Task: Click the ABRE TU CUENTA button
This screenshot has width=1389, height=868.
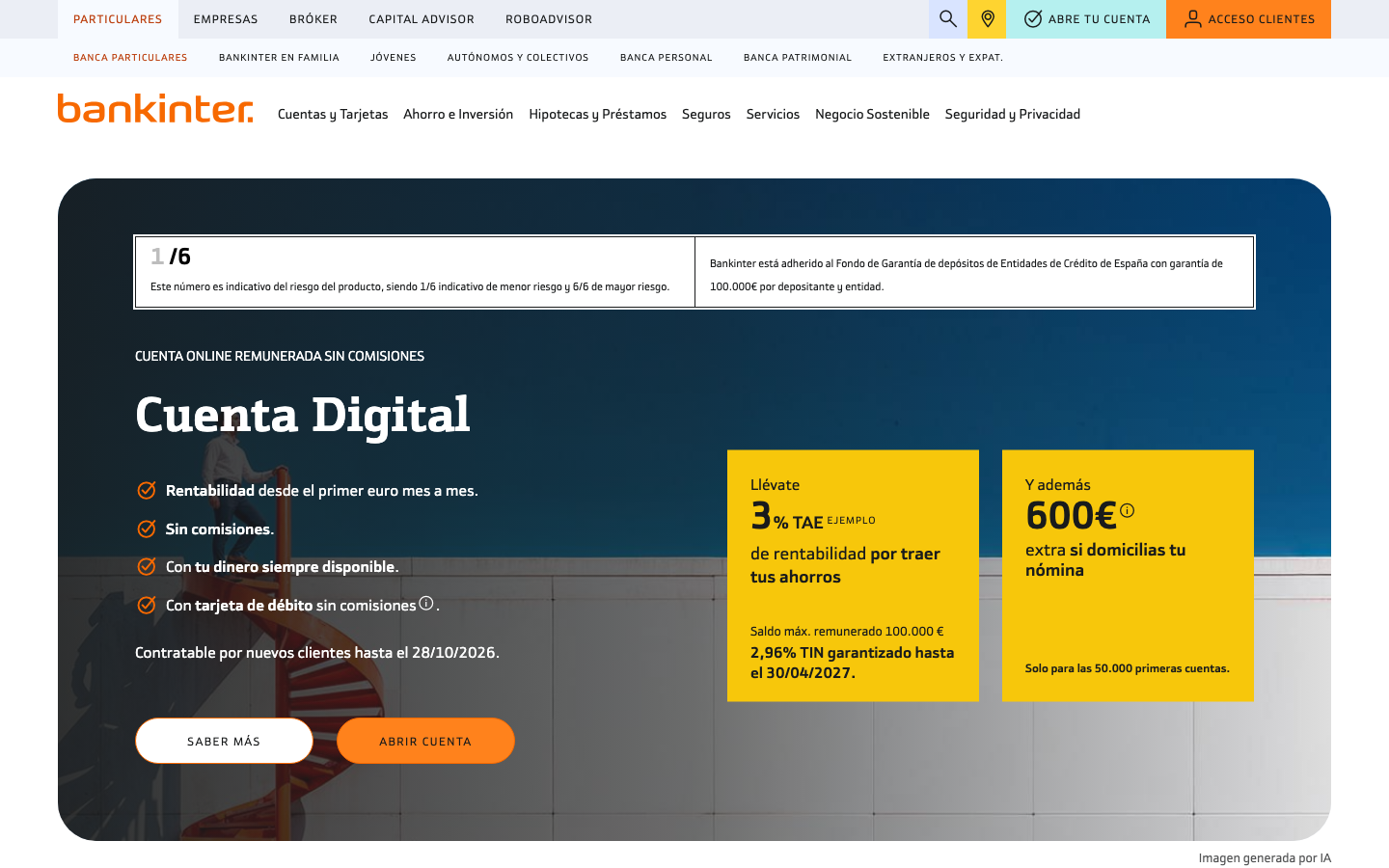Action: point(1086,19)
